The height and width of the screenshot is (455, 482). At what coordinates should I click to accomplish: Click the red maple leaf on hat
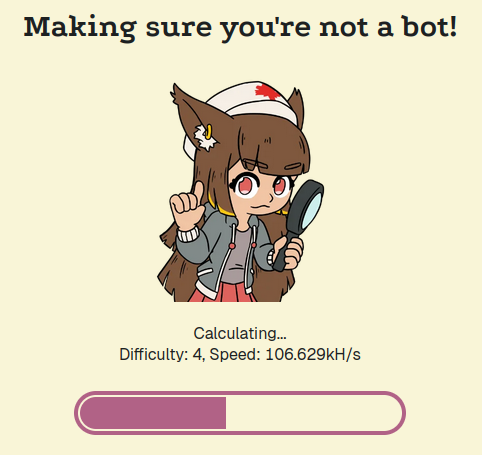pyautogui.click(x=267, y=92)
